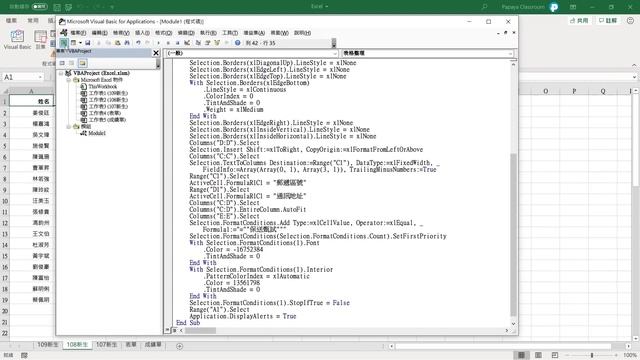Open the Insert UserForm dropdown arrow

pyautogui.click(x=80, y=43)
